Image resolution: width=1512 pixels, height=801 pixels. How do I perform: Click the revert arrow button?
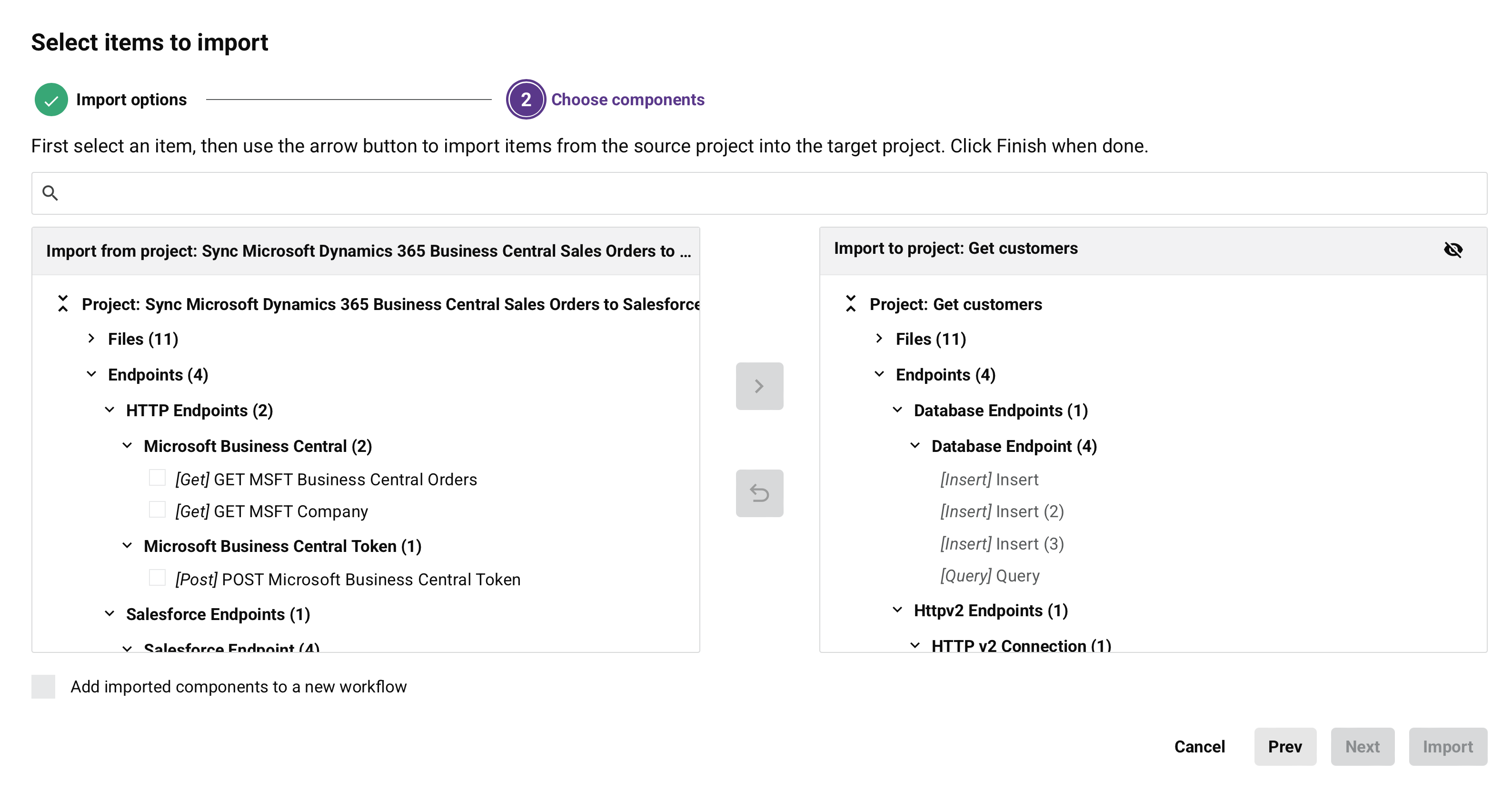(x=759, y=493)
